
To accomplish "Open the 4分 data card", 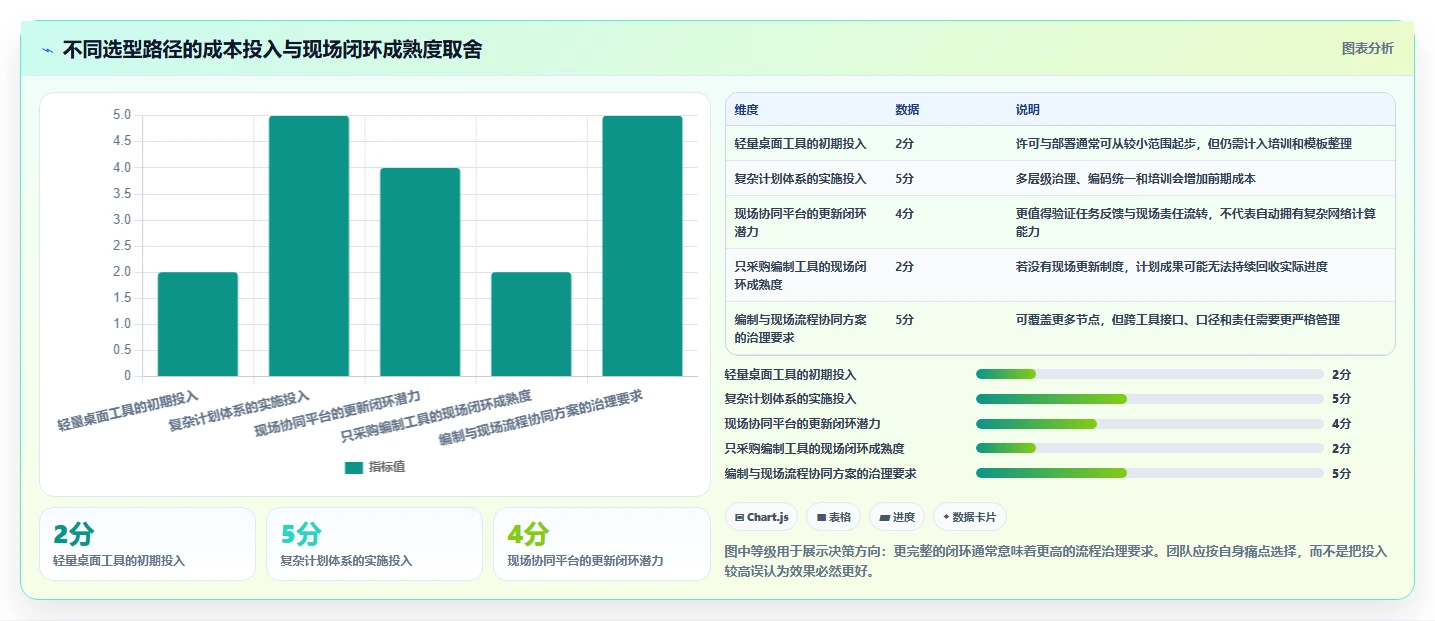I will coord(602,544).
